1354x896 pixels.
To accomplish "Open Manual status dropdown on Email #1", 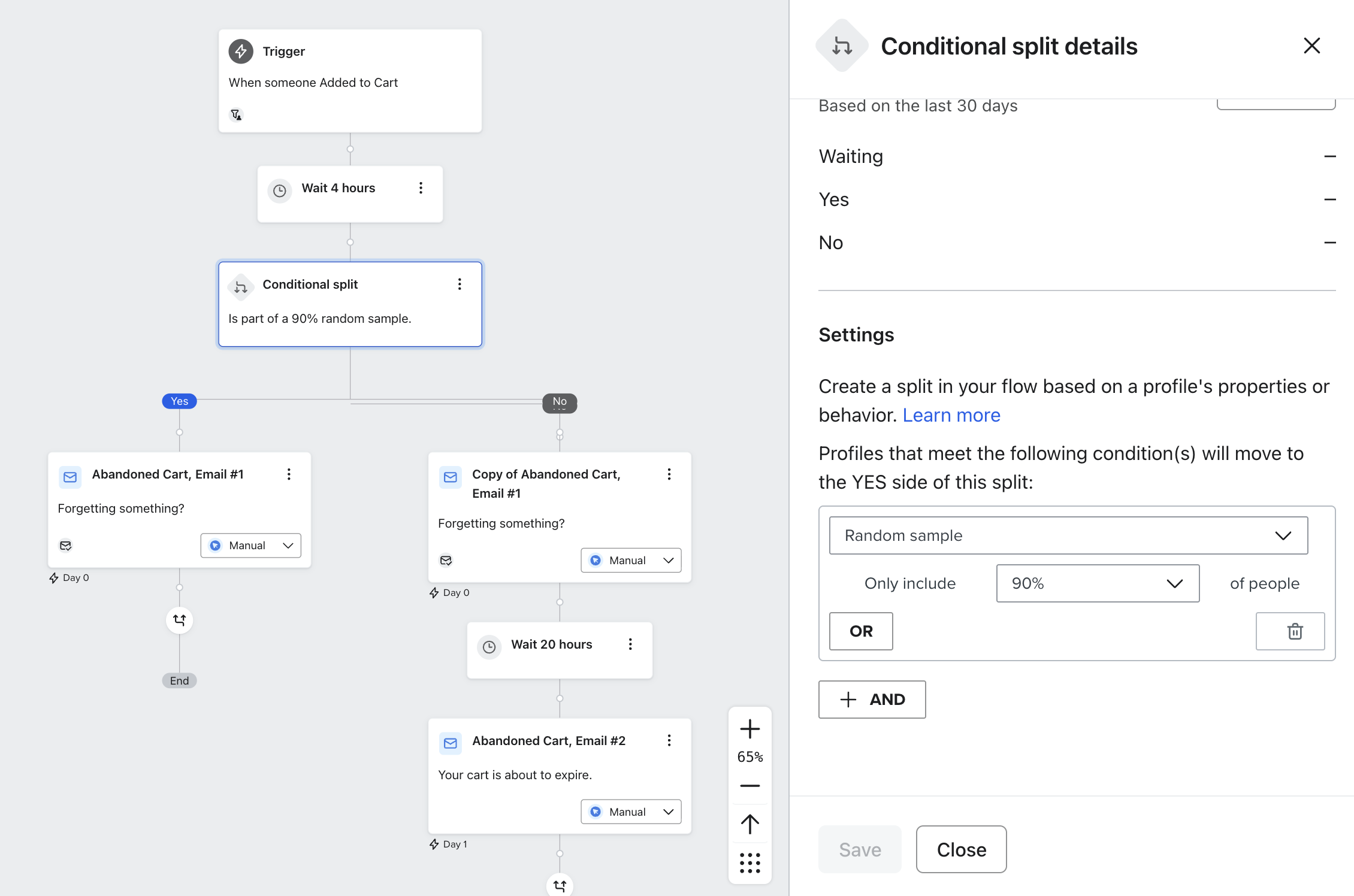I will pos(251,546).
